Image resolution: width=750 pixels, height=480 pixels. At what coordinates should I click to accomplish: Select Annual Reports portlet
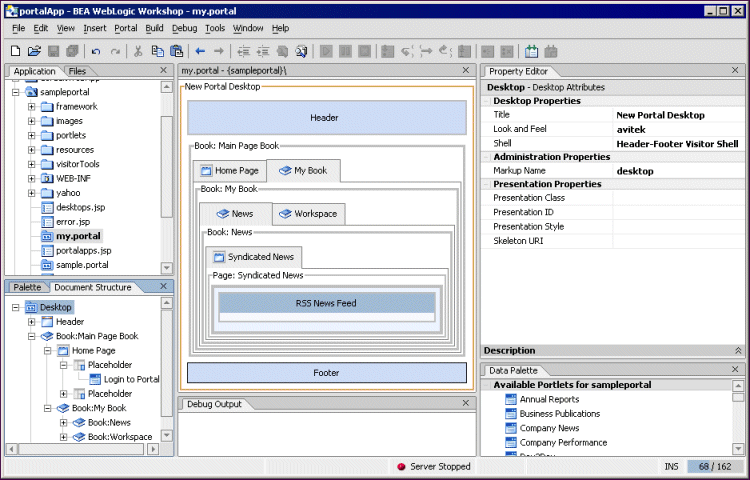(x=549, y=399)
